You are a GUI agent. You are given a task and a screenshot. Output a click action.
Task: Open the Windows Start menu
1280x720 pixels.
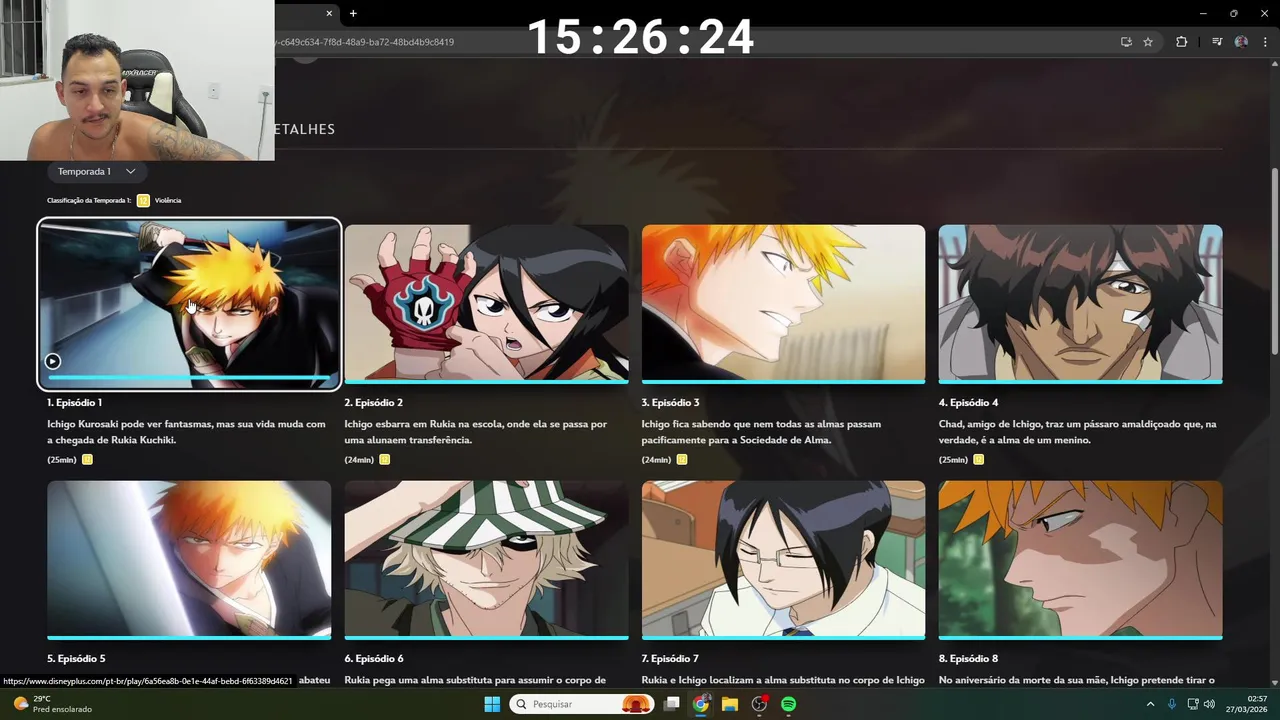[x=492, y=704]
